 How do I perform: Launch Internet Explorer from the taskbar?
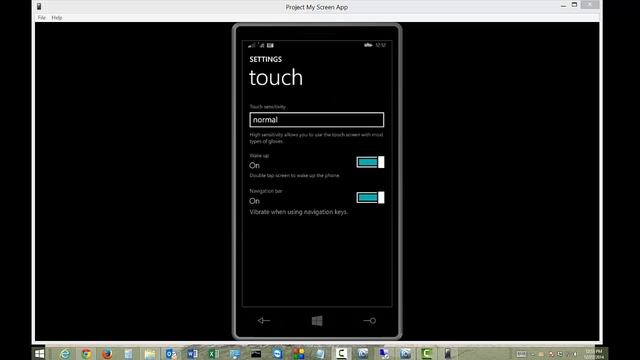tap(64, 353)
